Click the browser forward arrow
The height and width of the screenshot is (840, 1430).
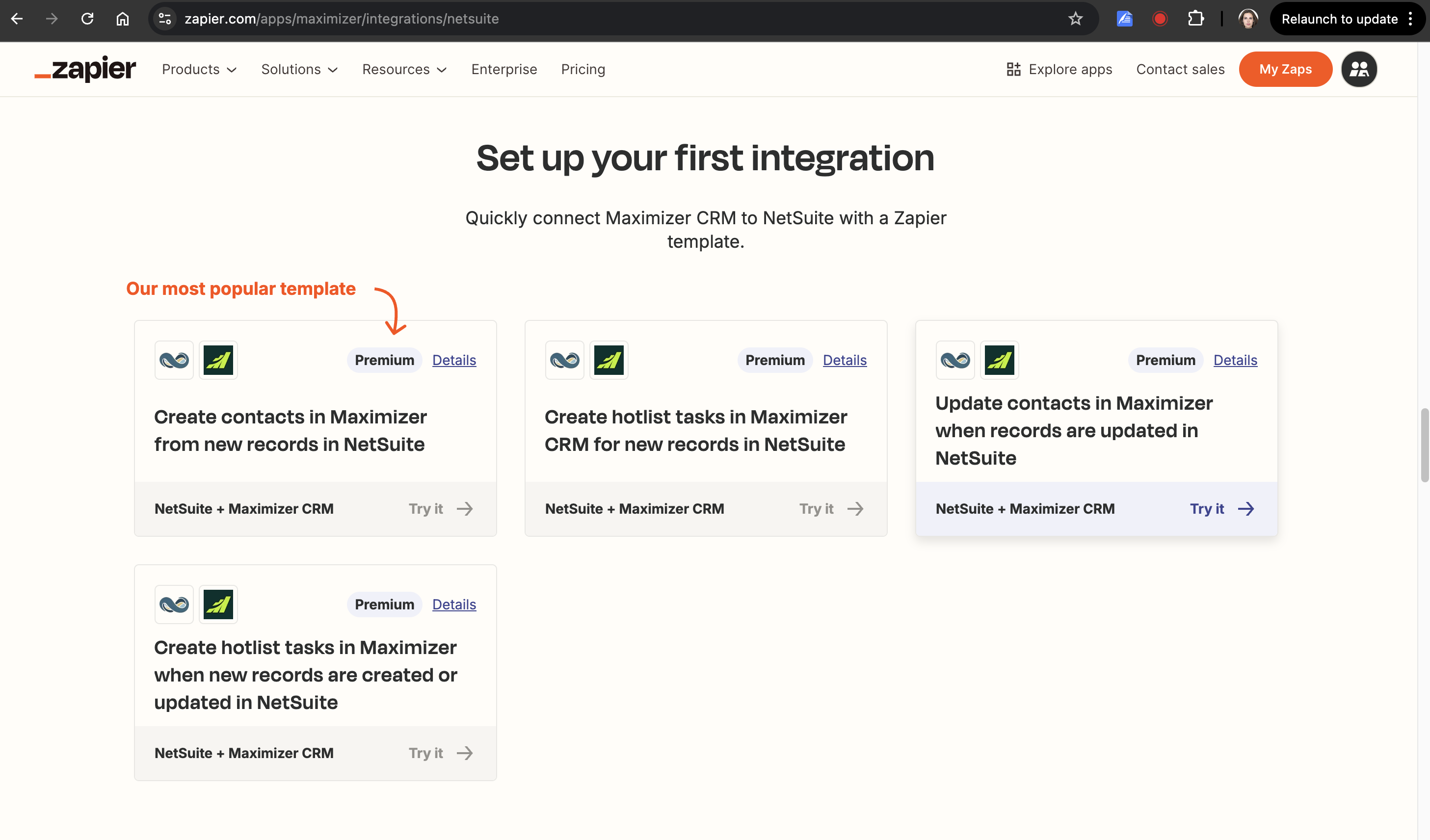(x=52, y=19)
